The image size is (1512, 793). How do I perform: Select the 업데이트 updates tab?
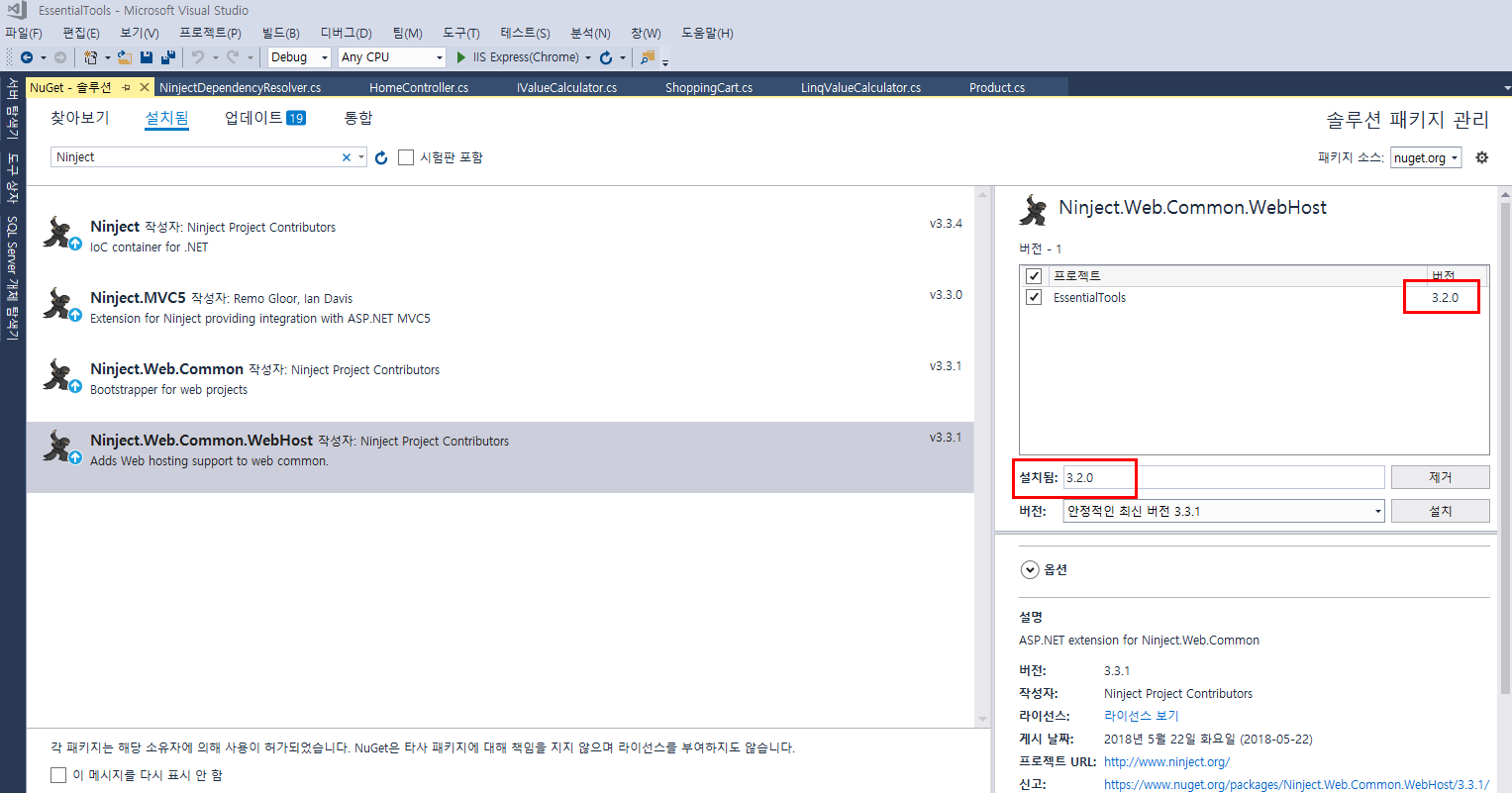pyautogui.click(x=264, y=118)
